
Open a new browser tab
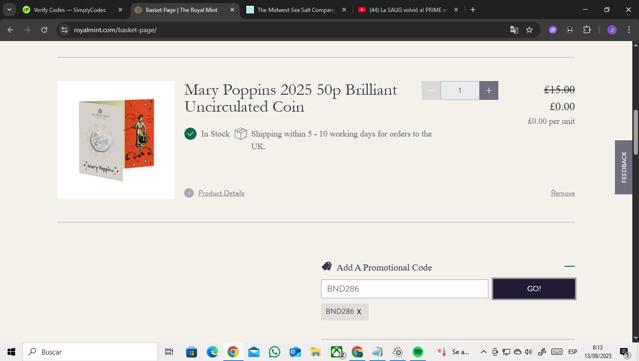click(473, 10)
